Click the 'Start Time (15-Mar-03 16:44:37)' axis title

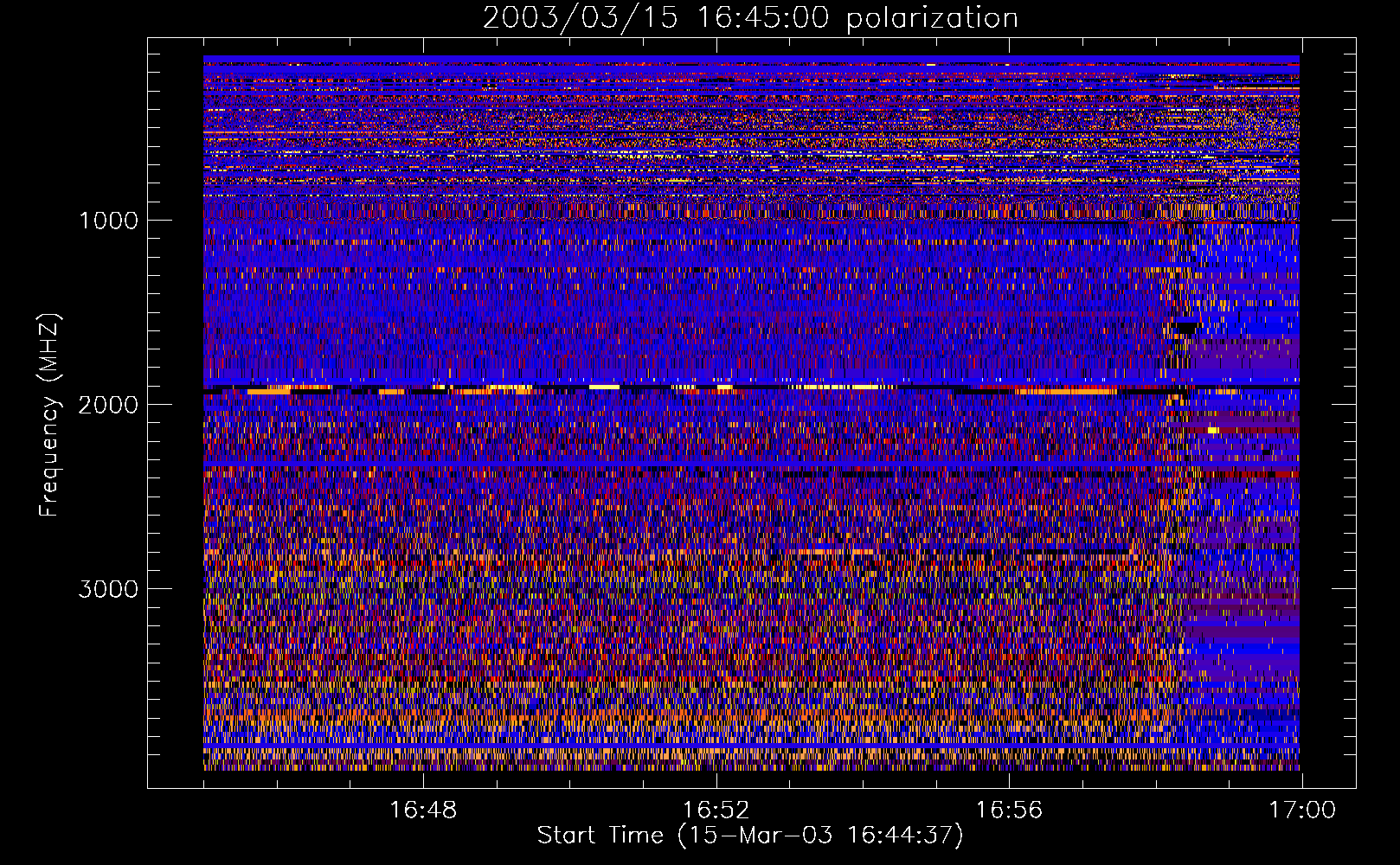click(x=750, y=836)
